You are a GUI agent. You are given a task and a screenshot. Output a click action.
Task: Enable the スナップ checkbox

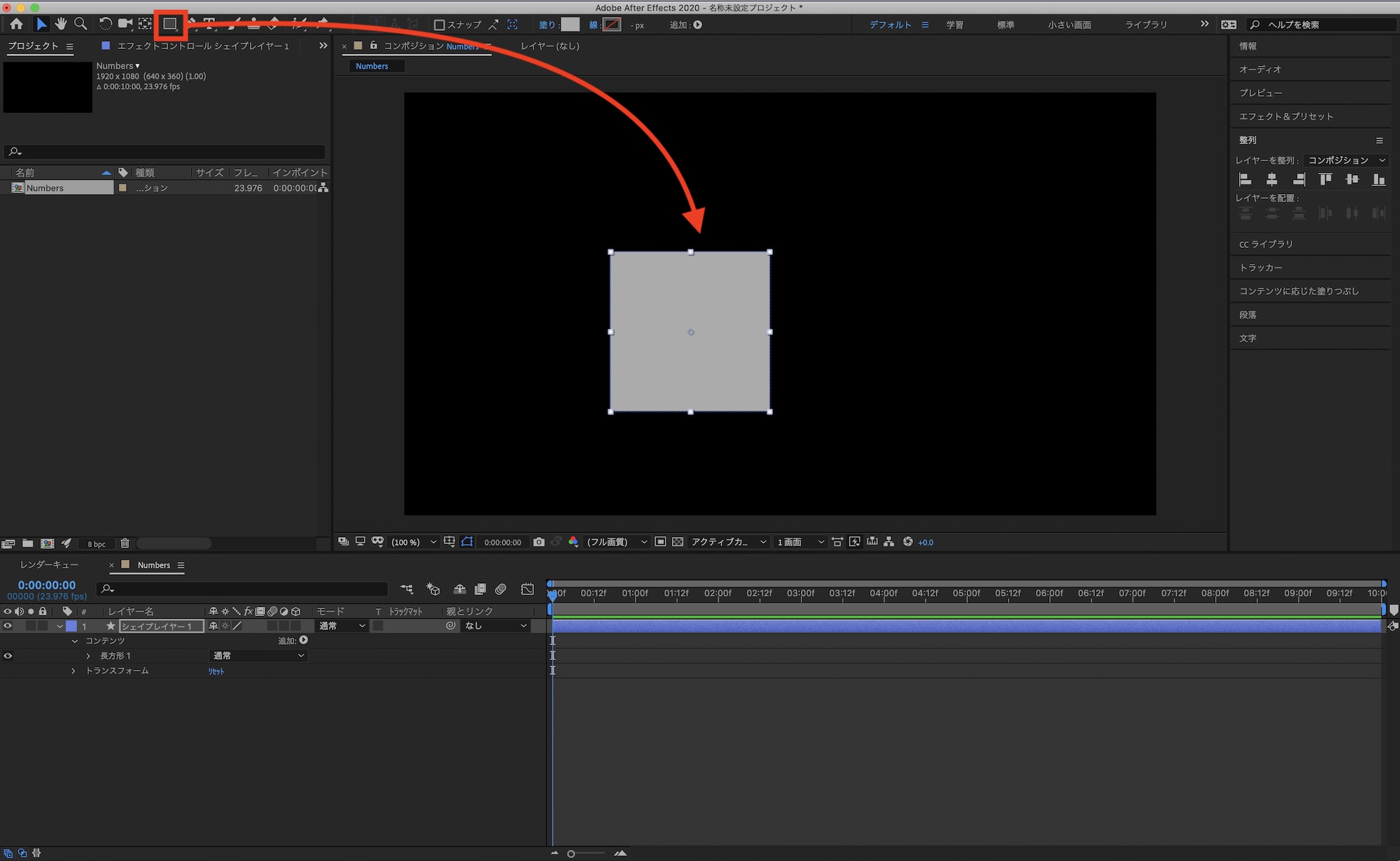coord(440,25)
